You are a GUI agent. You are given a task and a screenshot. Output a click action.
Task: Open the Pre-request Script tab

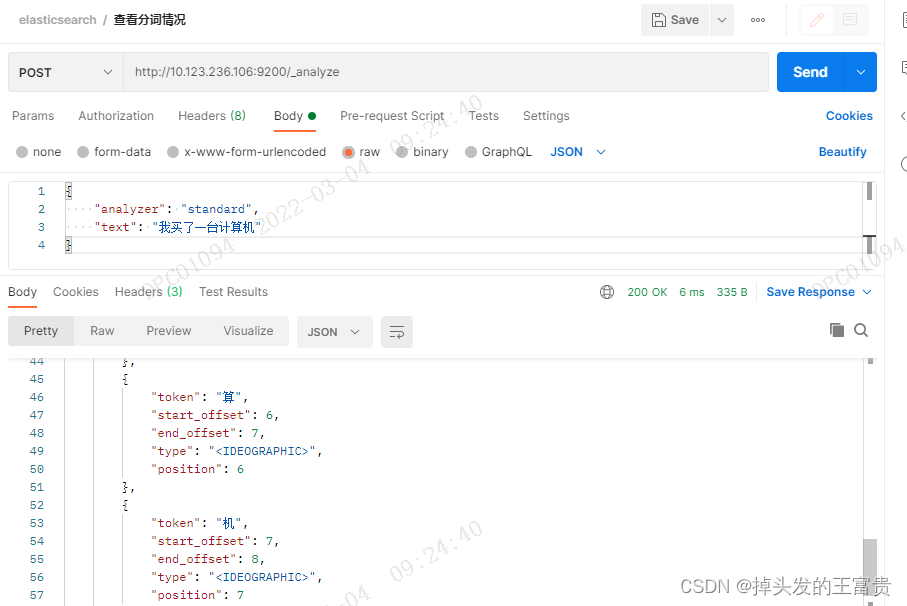[392, 116]
